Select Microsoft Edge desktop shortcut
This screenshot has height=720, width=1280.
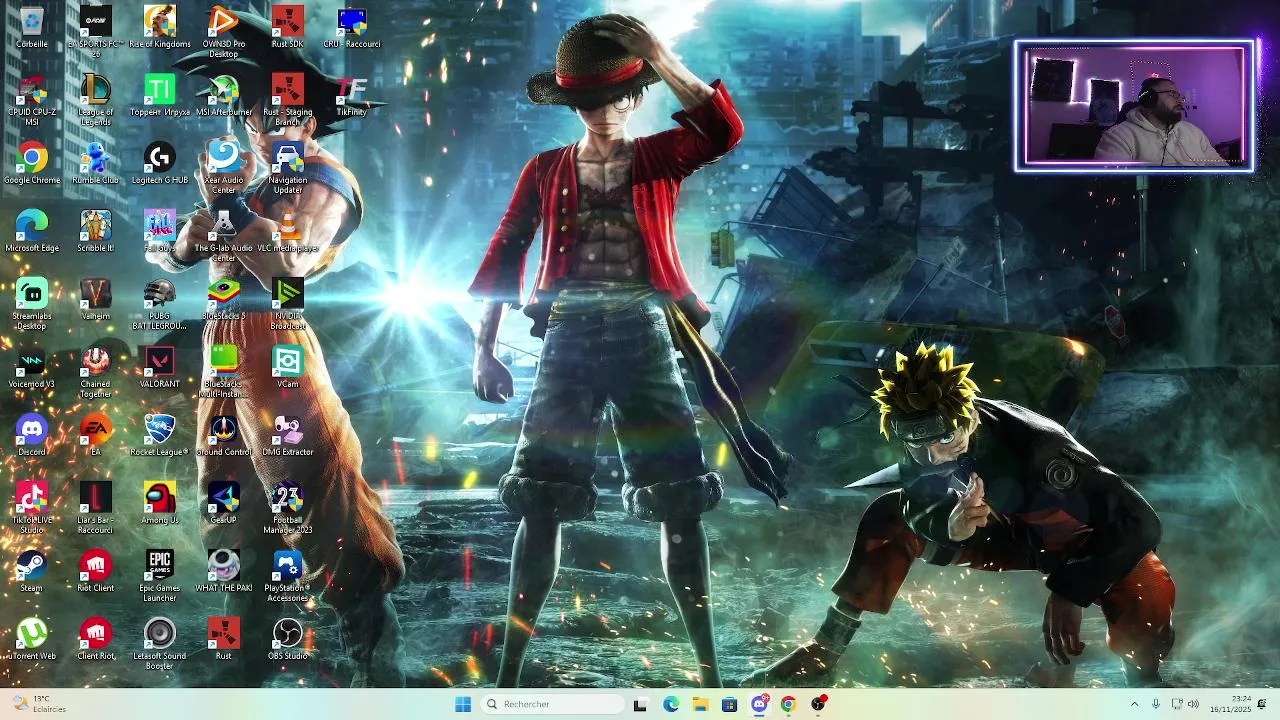pos(32,231)
